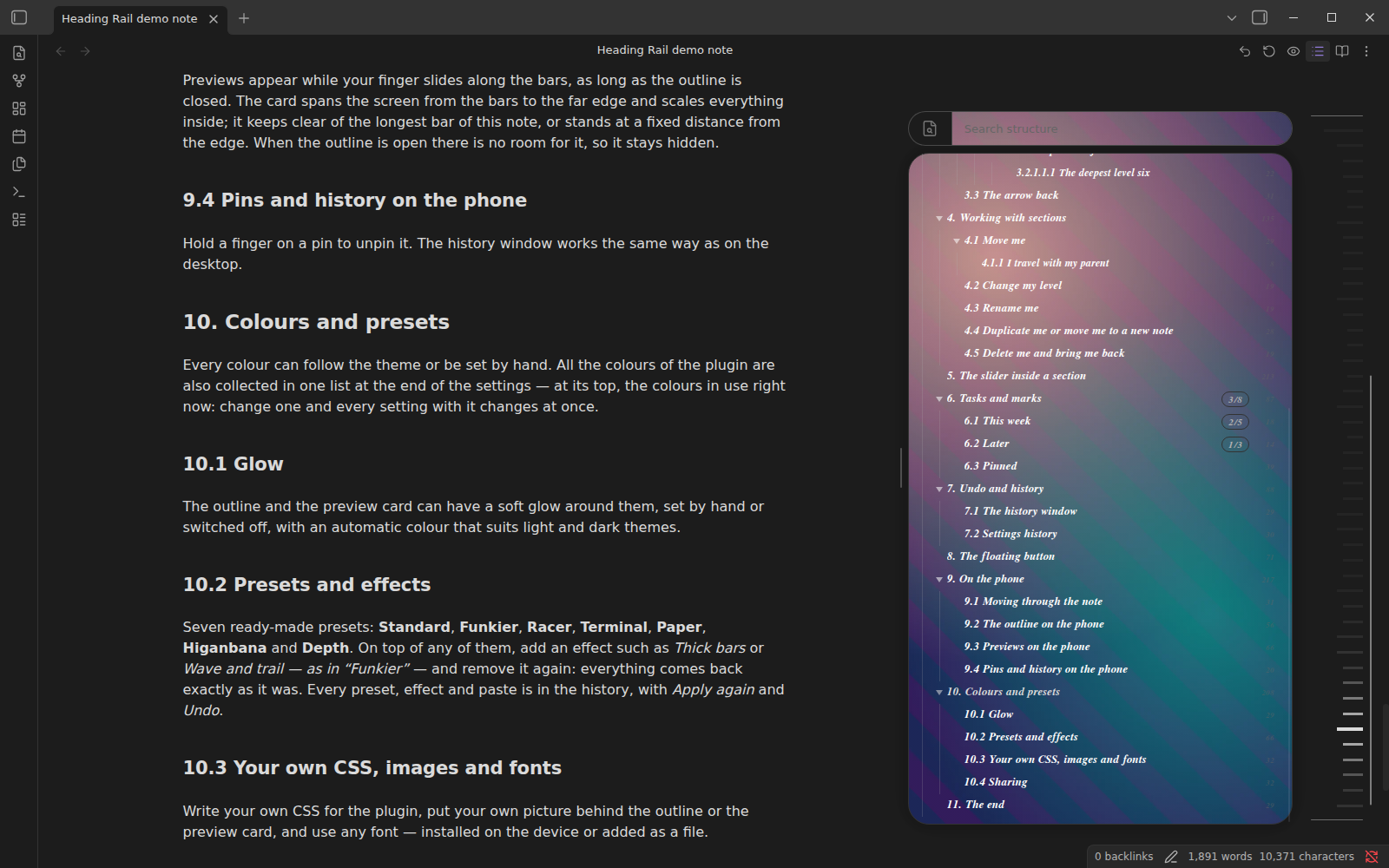Open the three-dot more options menu
The image size is (1389, 868).
1366,51
